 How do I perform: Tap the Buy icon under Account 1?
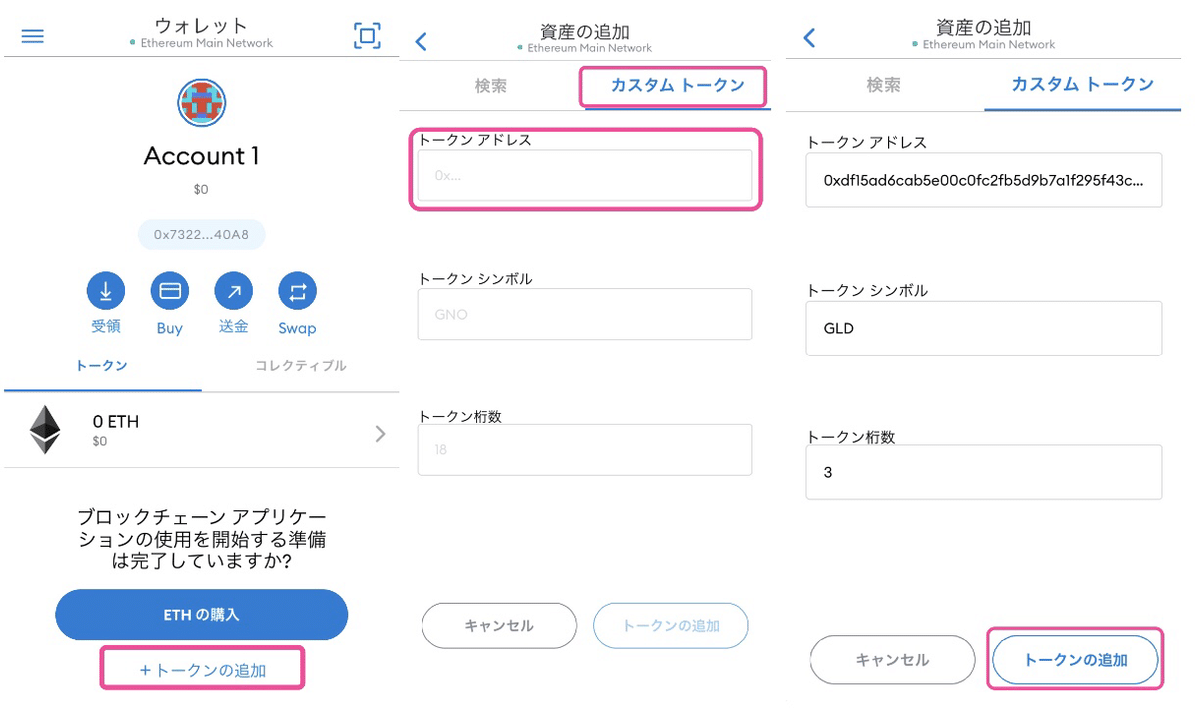169,292
